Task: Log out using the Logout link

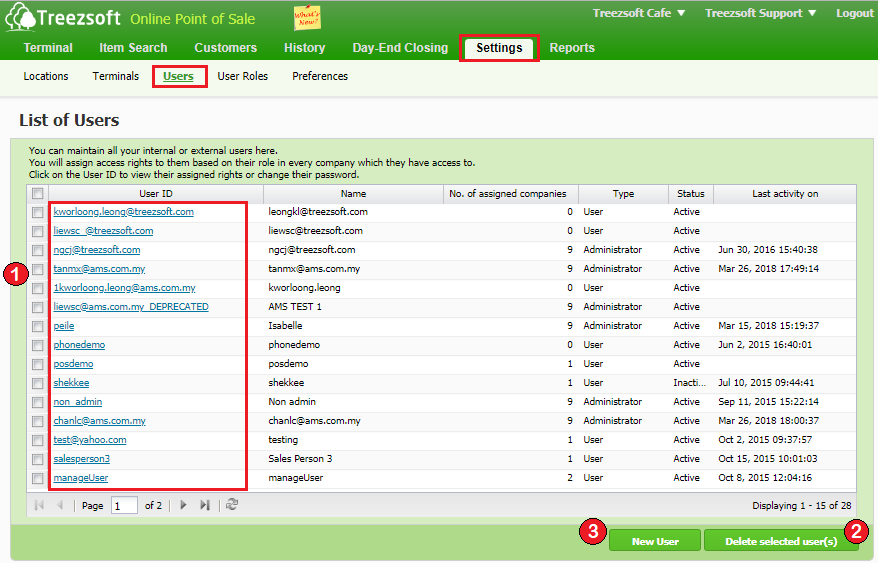Action: point(854,13)
